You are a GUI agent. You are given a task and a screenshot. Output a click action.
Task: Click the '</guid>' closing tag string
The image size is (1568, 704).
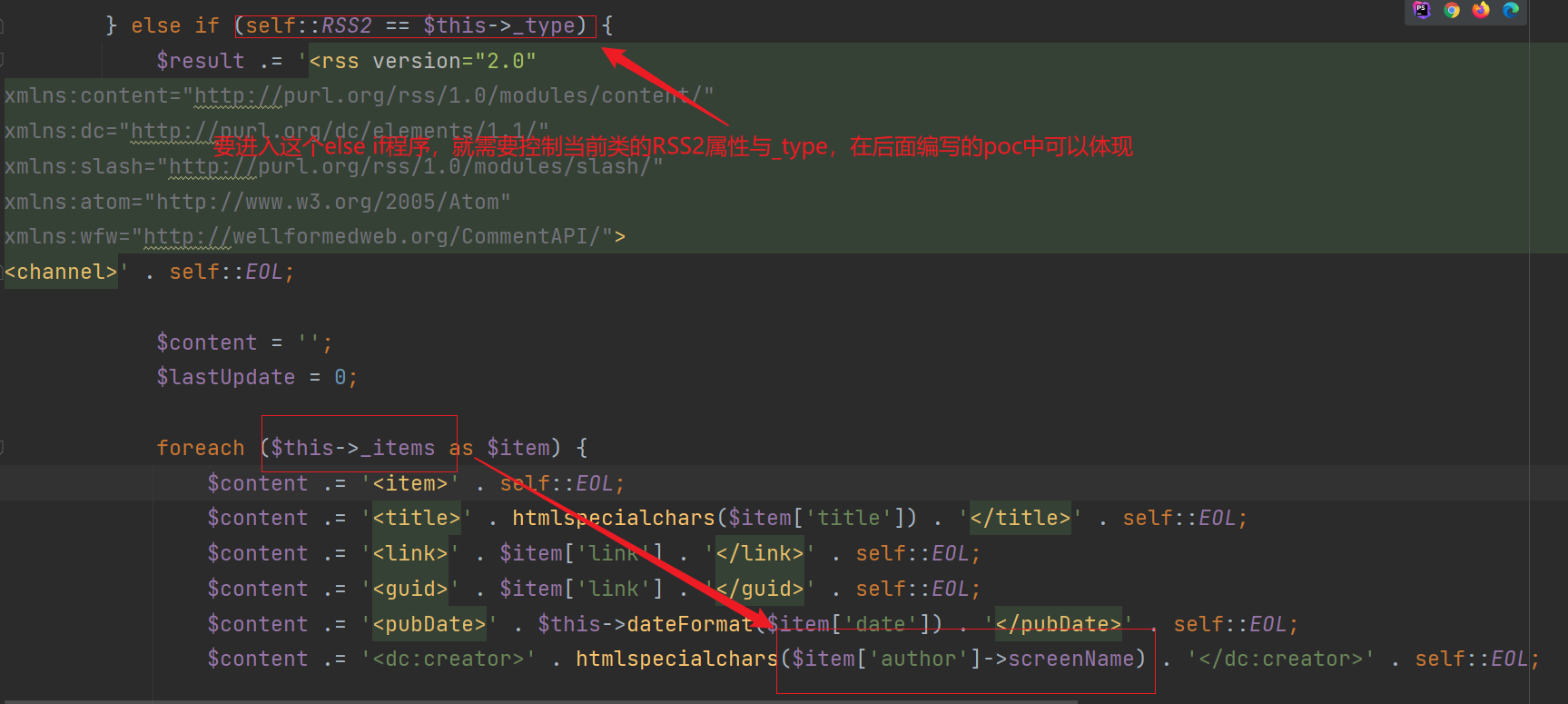coord(760,589)
